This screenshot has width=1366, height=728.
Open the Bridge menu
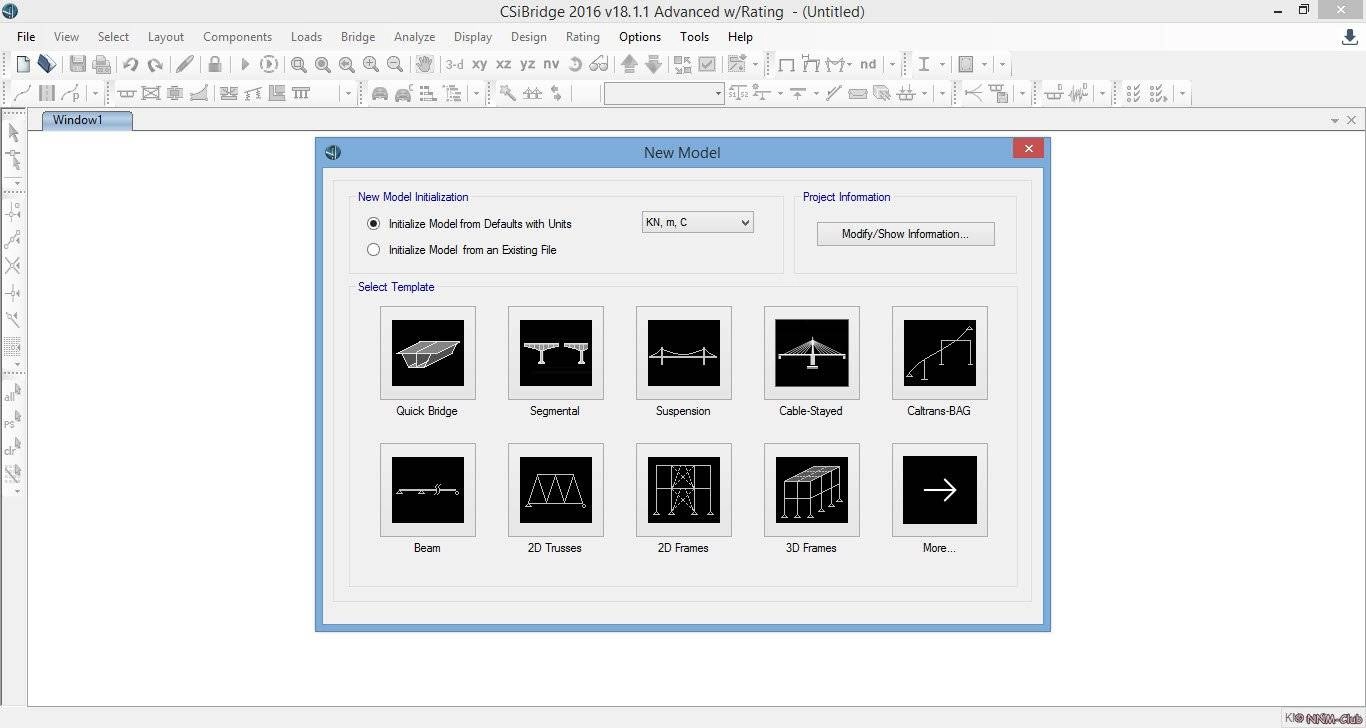358,37
